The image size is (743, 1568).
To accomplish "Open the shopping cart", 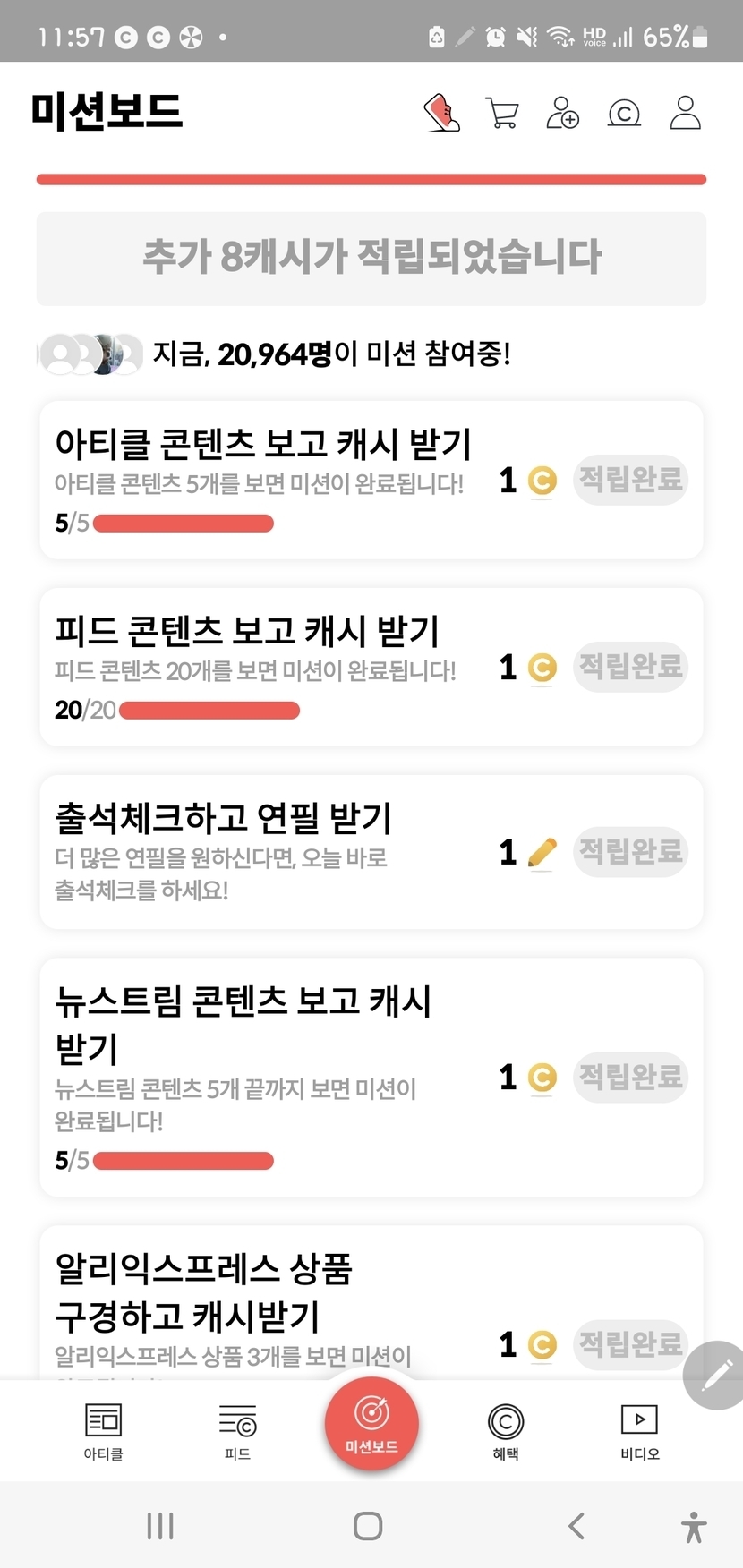I will (501, 114).
